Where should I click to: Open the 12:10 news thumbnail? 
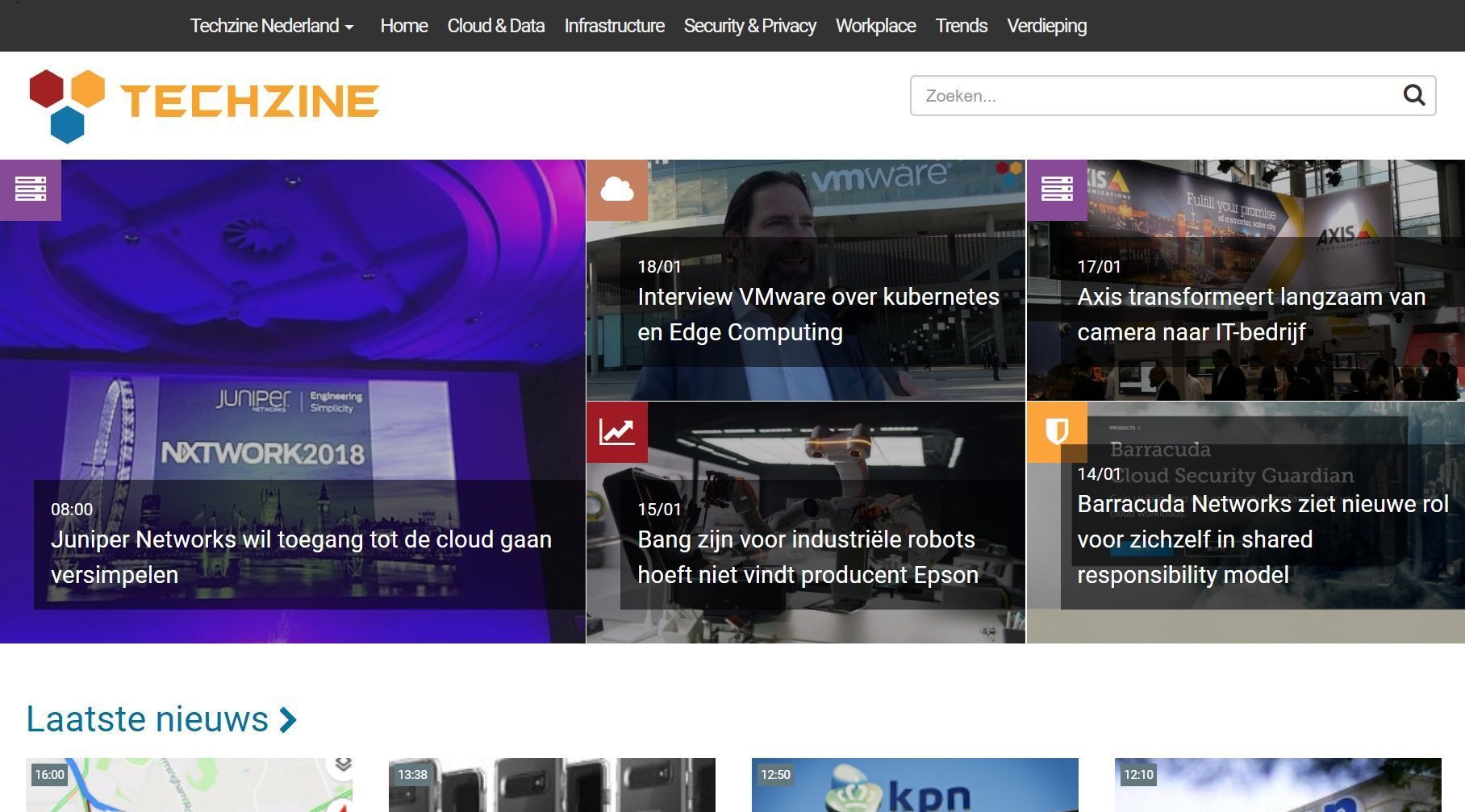click(1278, 785)
